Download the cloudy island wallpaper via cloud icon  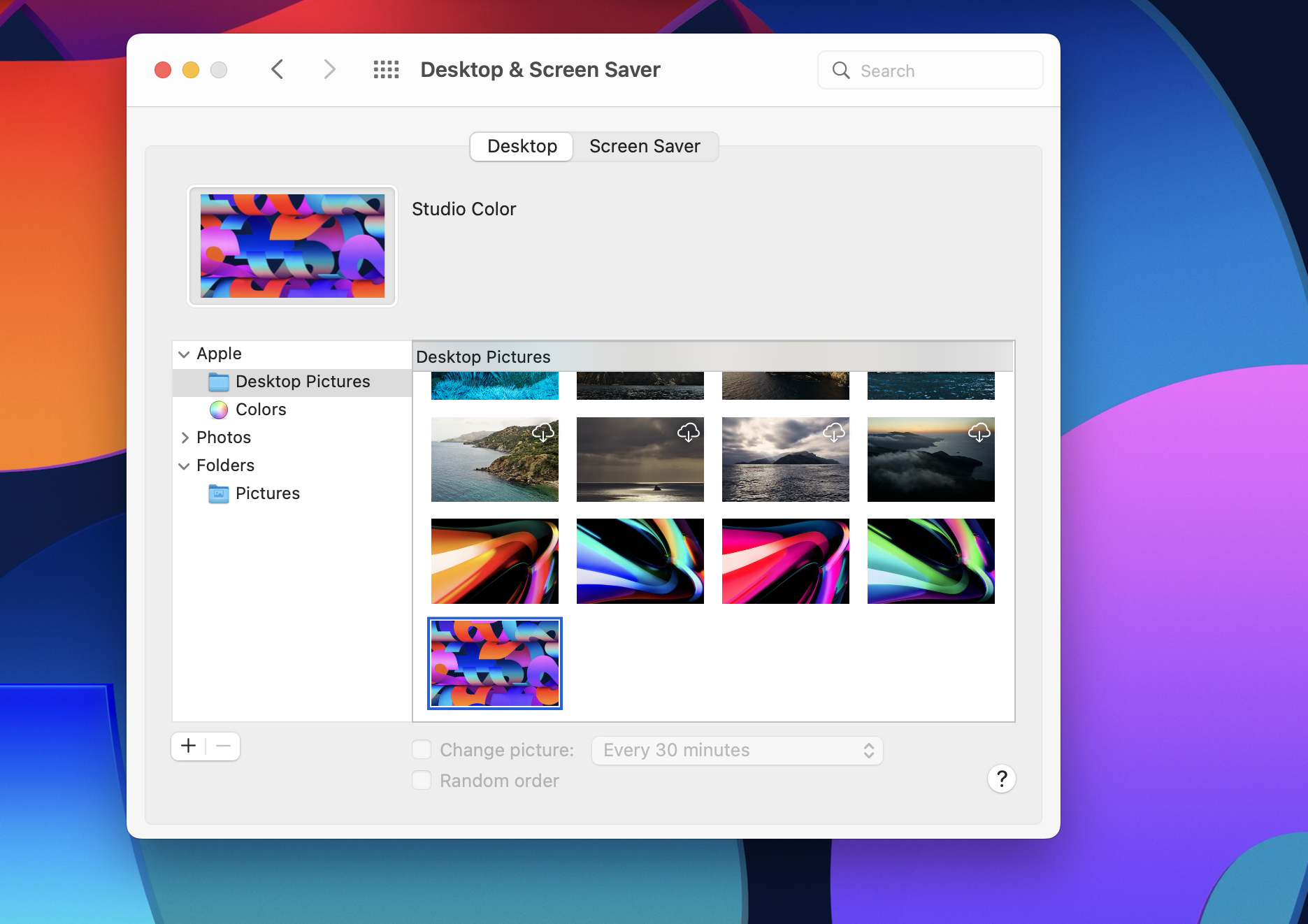tap(834, 433)
